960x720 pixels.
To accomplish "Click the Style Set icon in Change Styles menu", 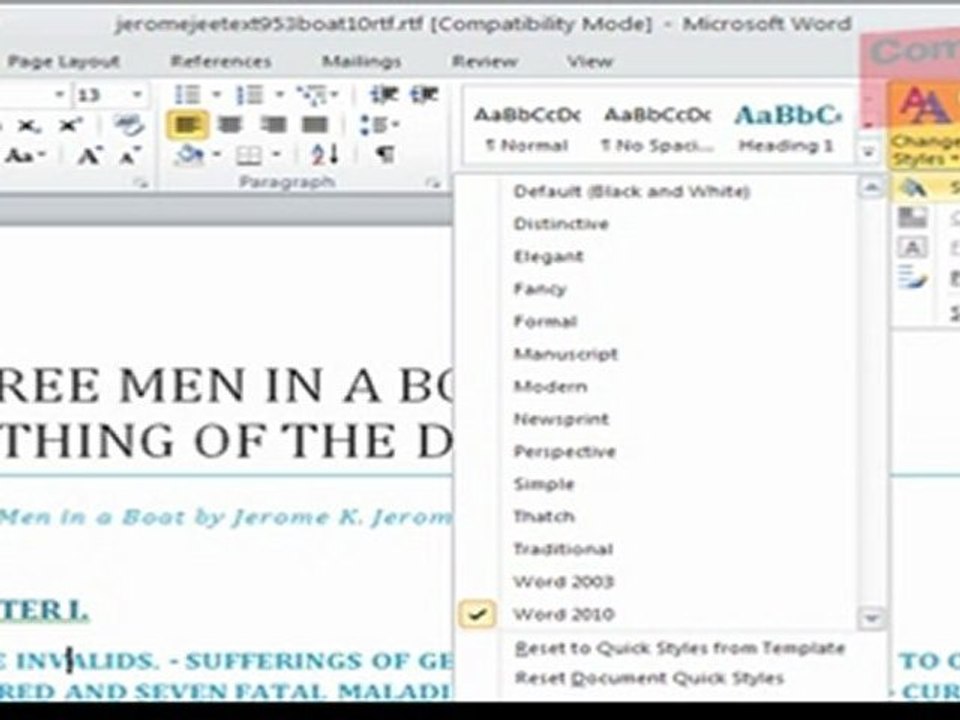I will (913, 187).
